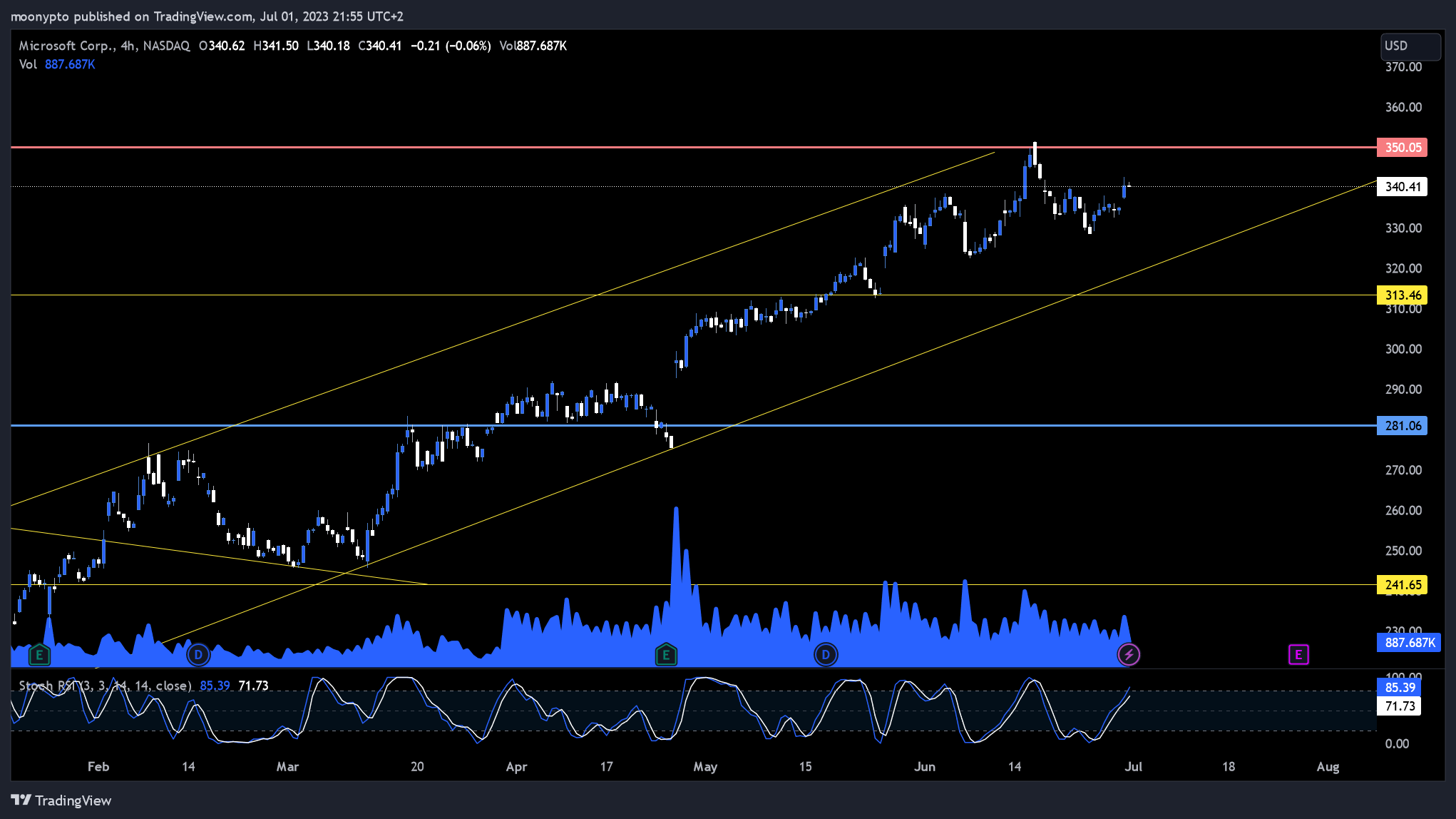
Task: Click the first green earnings E marker
Action: [40, 654]
